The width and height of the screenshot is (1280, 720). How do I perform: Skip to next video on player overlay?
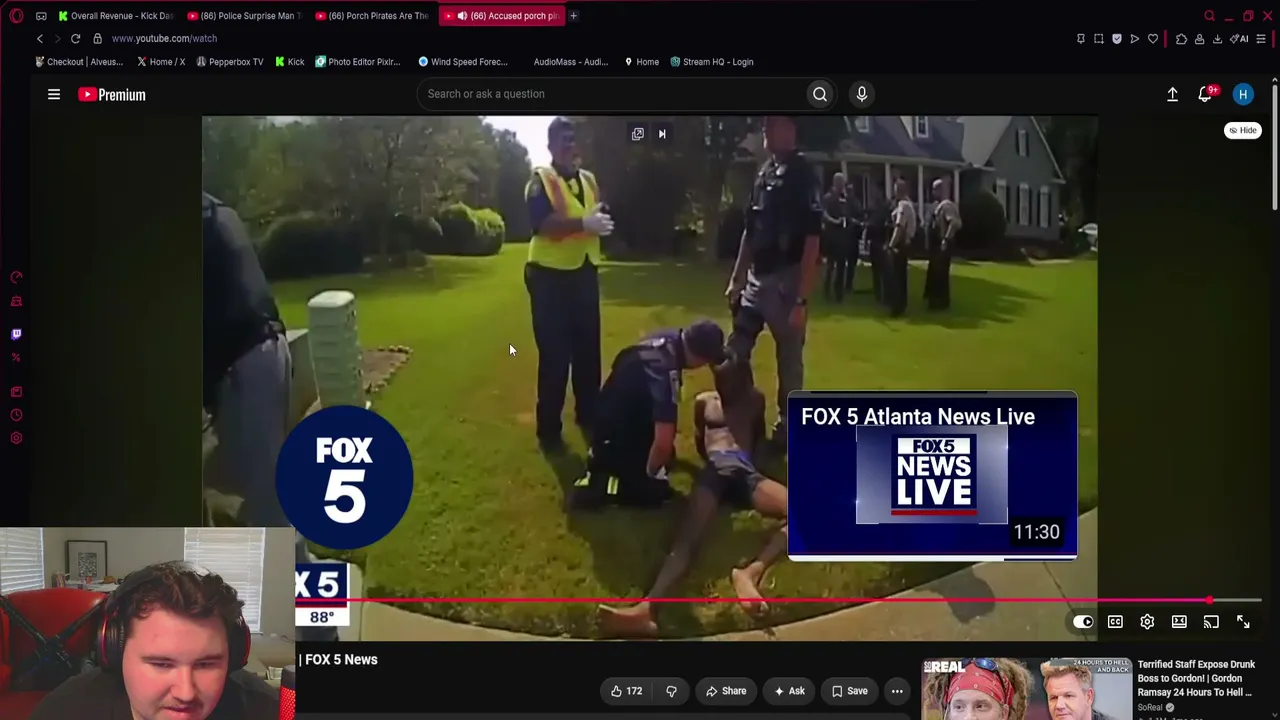pos(662,134)
